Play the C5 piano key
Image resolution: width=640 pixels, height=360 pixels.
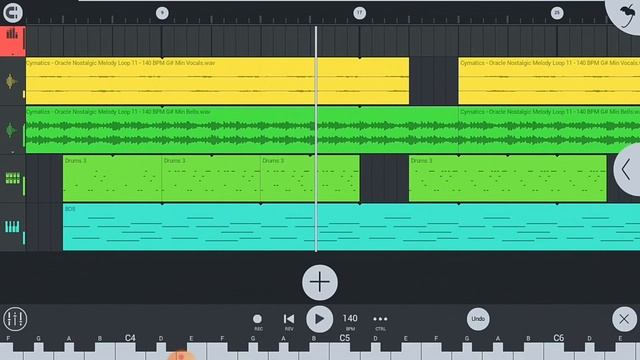click(x=344, y=351)
